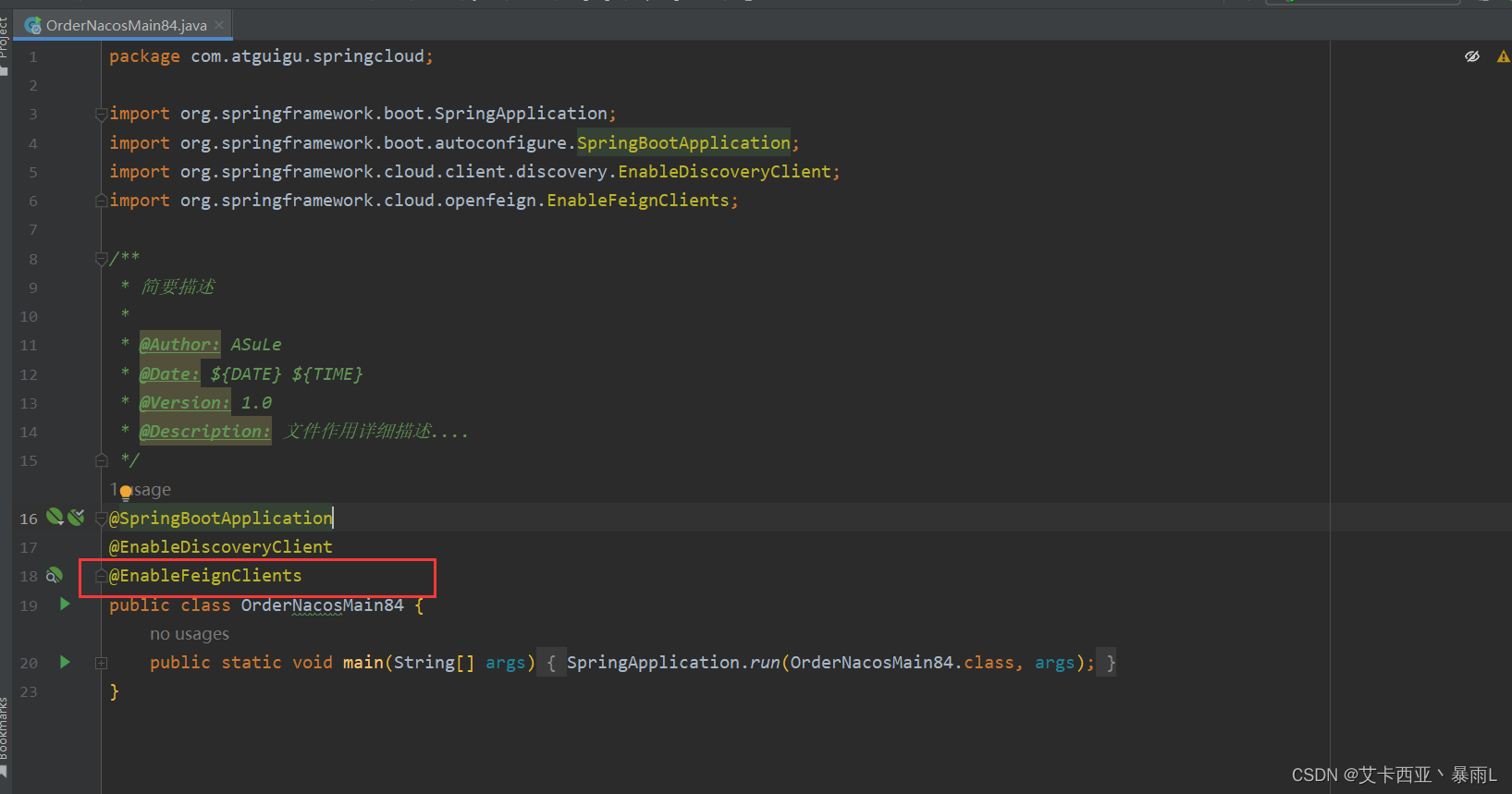
Task: Click SpringApplication in the line 3 import
Action: [x=521, y=114]
